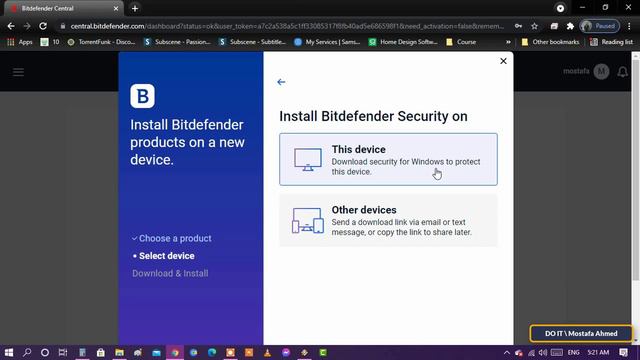Open the green Camtasia taskbar icon
Image resolution: width=640 pixels, height=360 pixels.
[323, 352]
